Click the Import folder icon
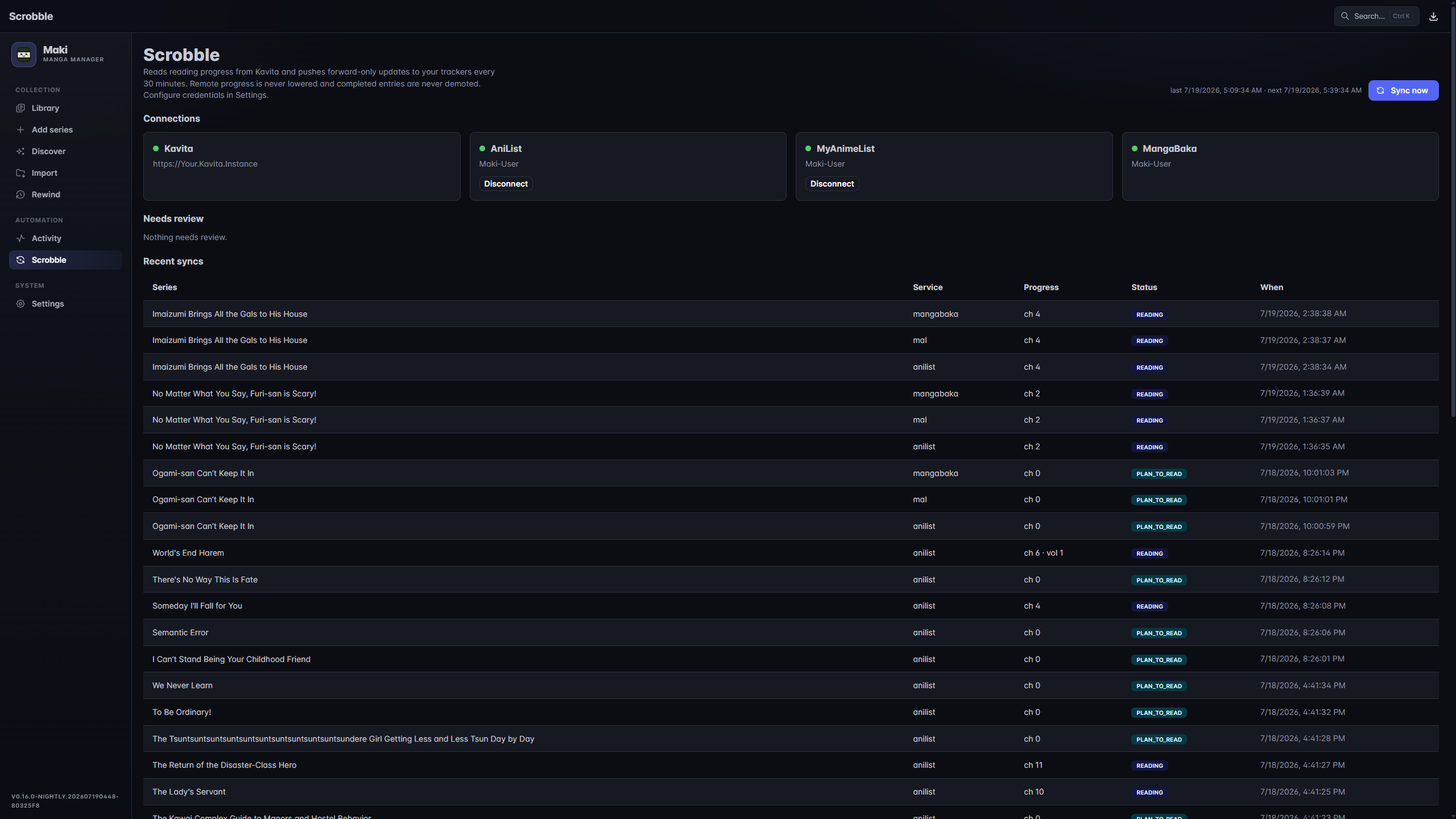 pos(20,173)
